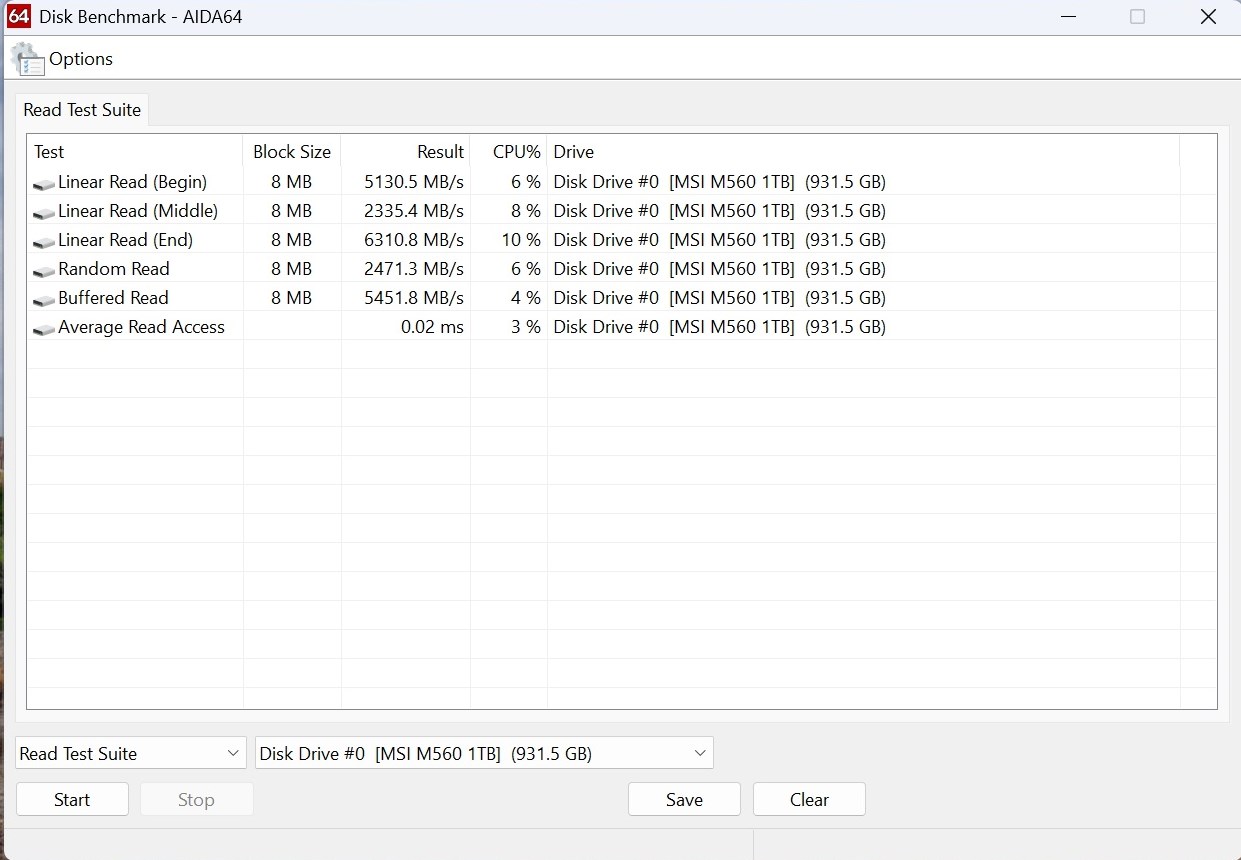
Task: Select the Linear Read (Begin) row text
Action: tap(132, 182)
